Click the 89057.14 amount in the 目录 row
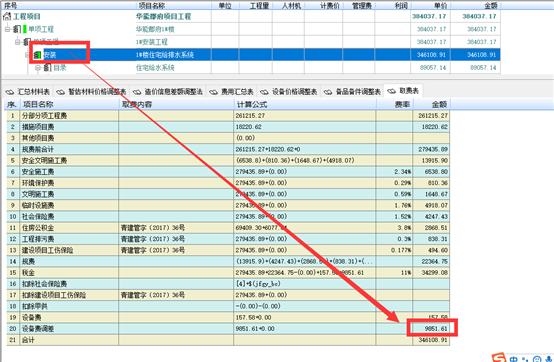Screen dimensions: 554x362 click(483, 67)
